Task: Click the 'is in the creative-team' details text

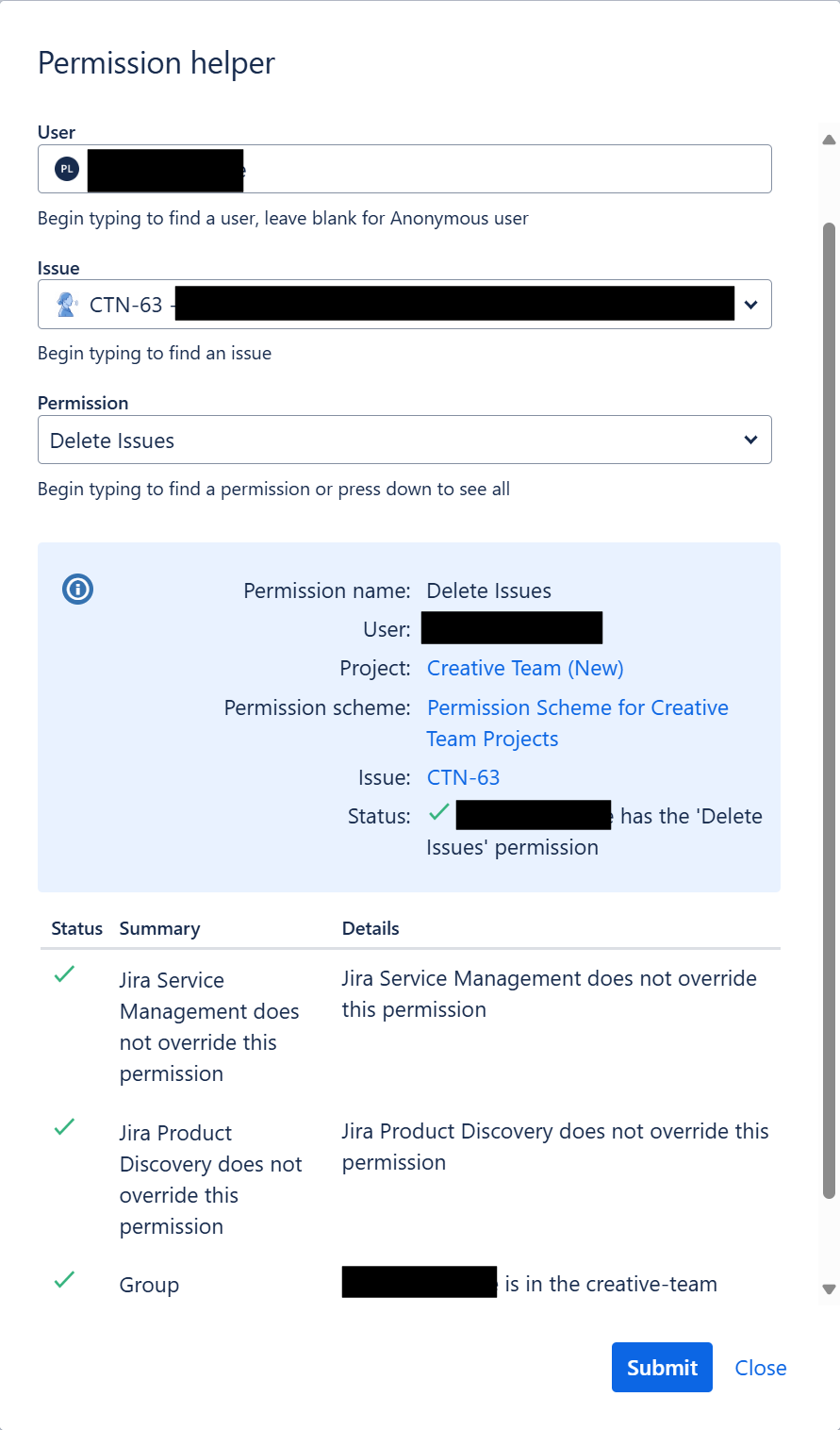Action: (611, 1284)
